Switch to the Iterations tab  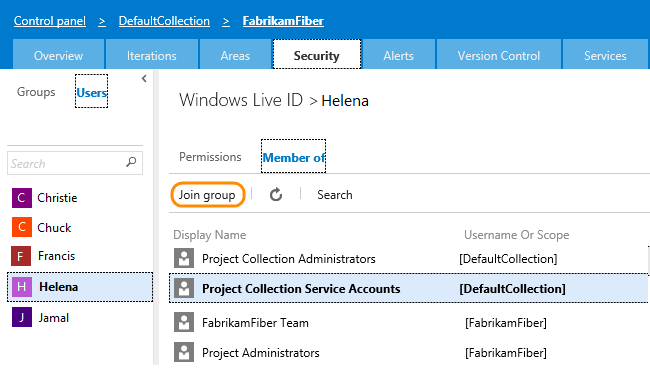coord(152,55)
